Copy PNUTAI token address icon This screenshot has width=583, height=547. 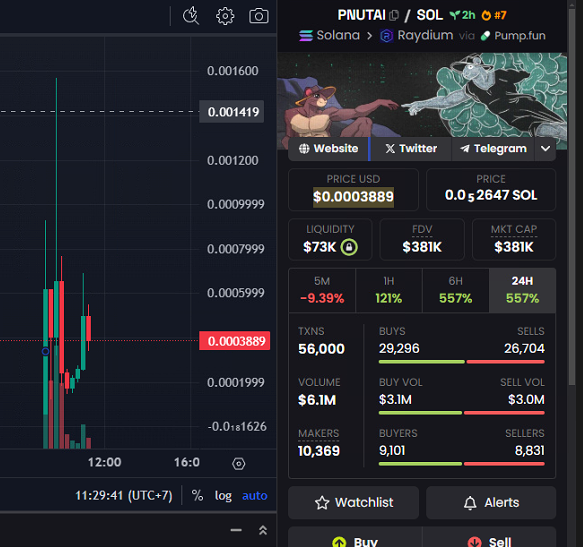coord(394,16)
